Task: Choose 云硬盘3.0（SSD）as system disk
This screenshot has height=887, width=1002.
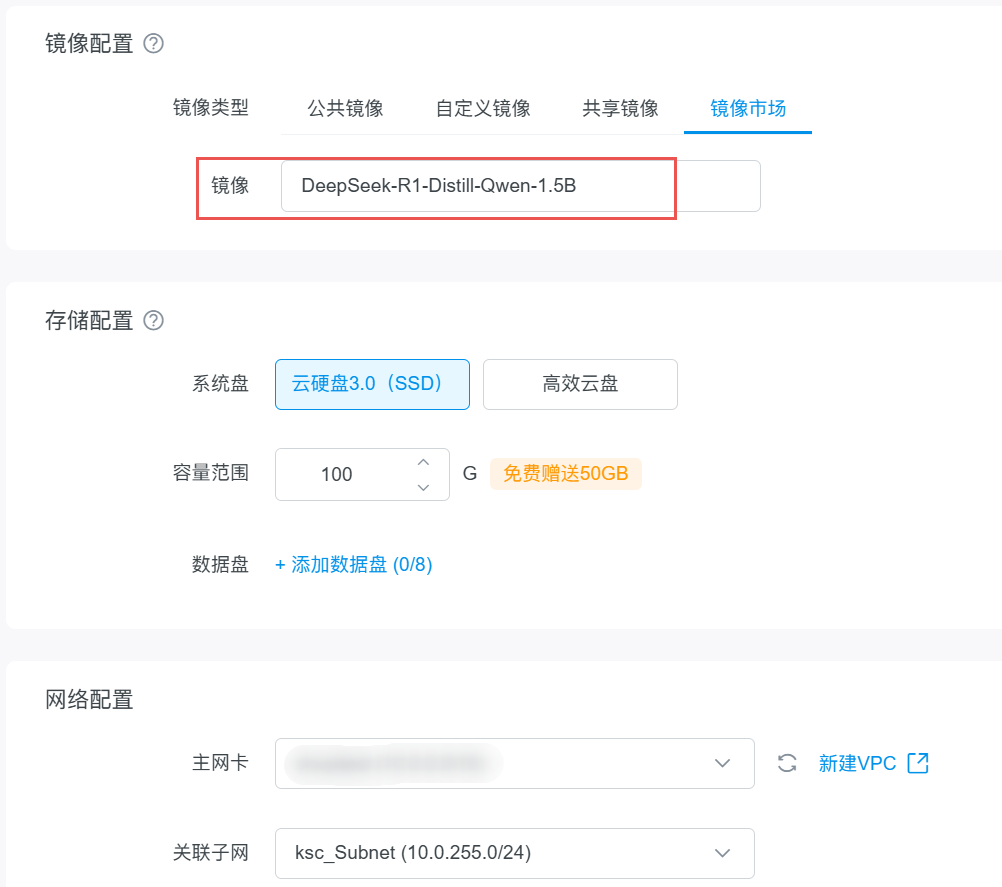Action: click(x=372, y=384)
